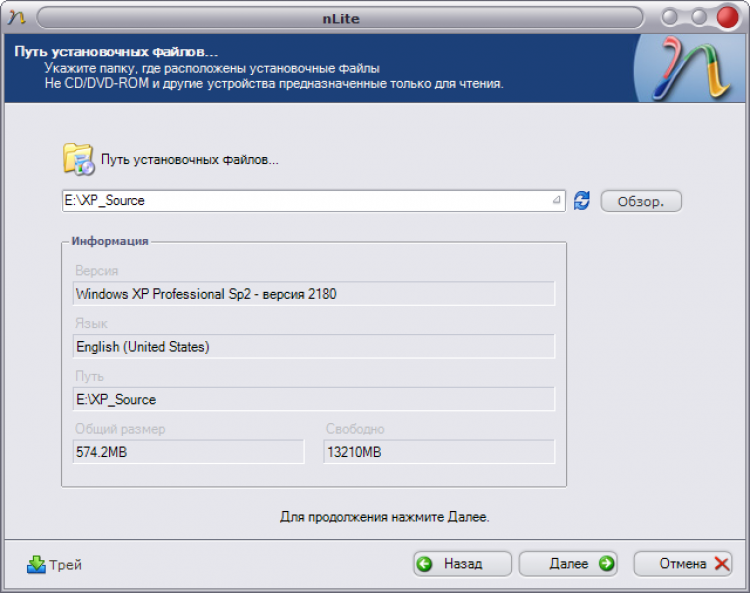Click the Обзор. browse button
The image size is (750, 593).
point(641,201)
